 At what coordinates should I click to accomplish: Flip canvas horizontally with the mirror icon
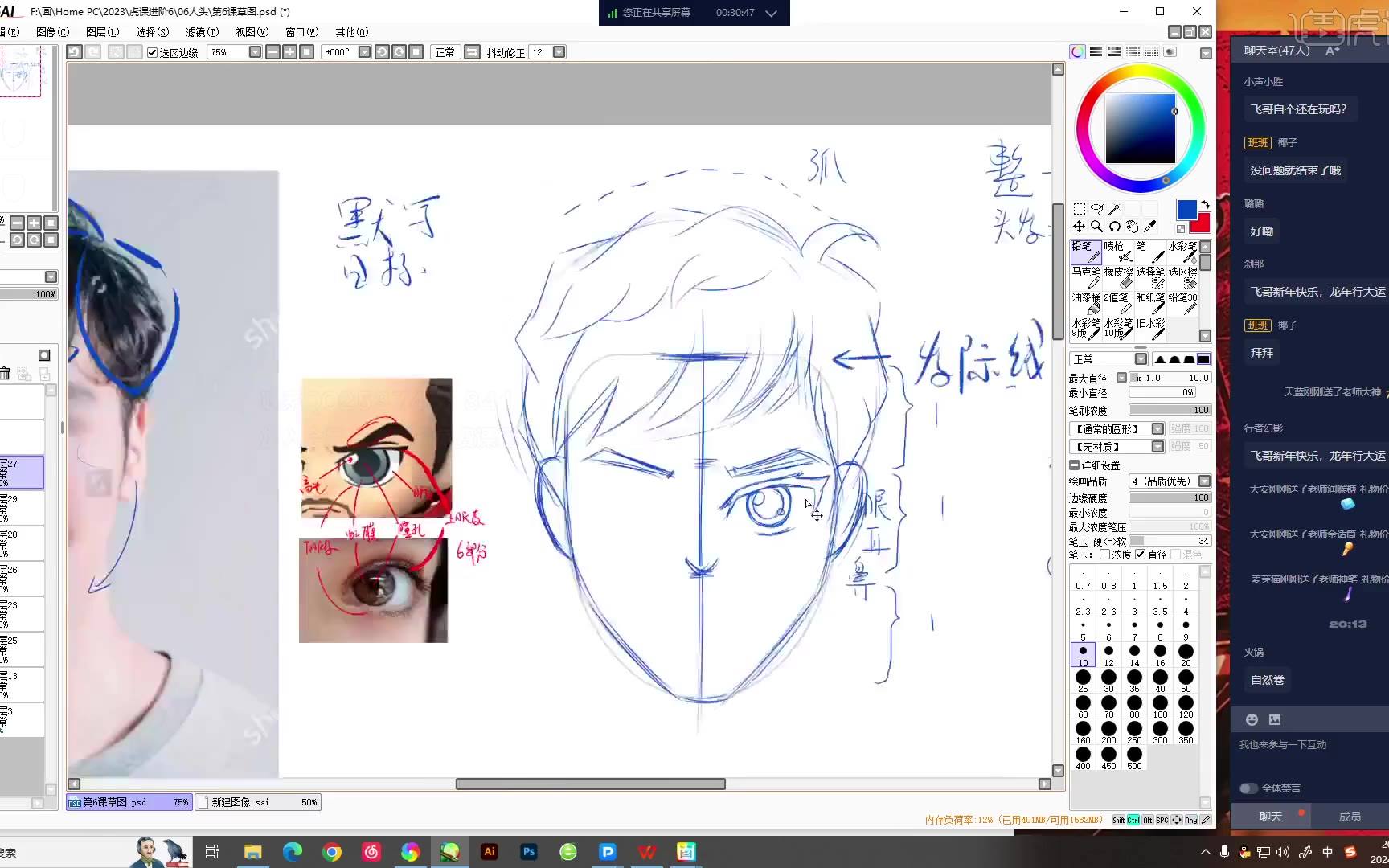pyautogui.click(x=473, y=52)
